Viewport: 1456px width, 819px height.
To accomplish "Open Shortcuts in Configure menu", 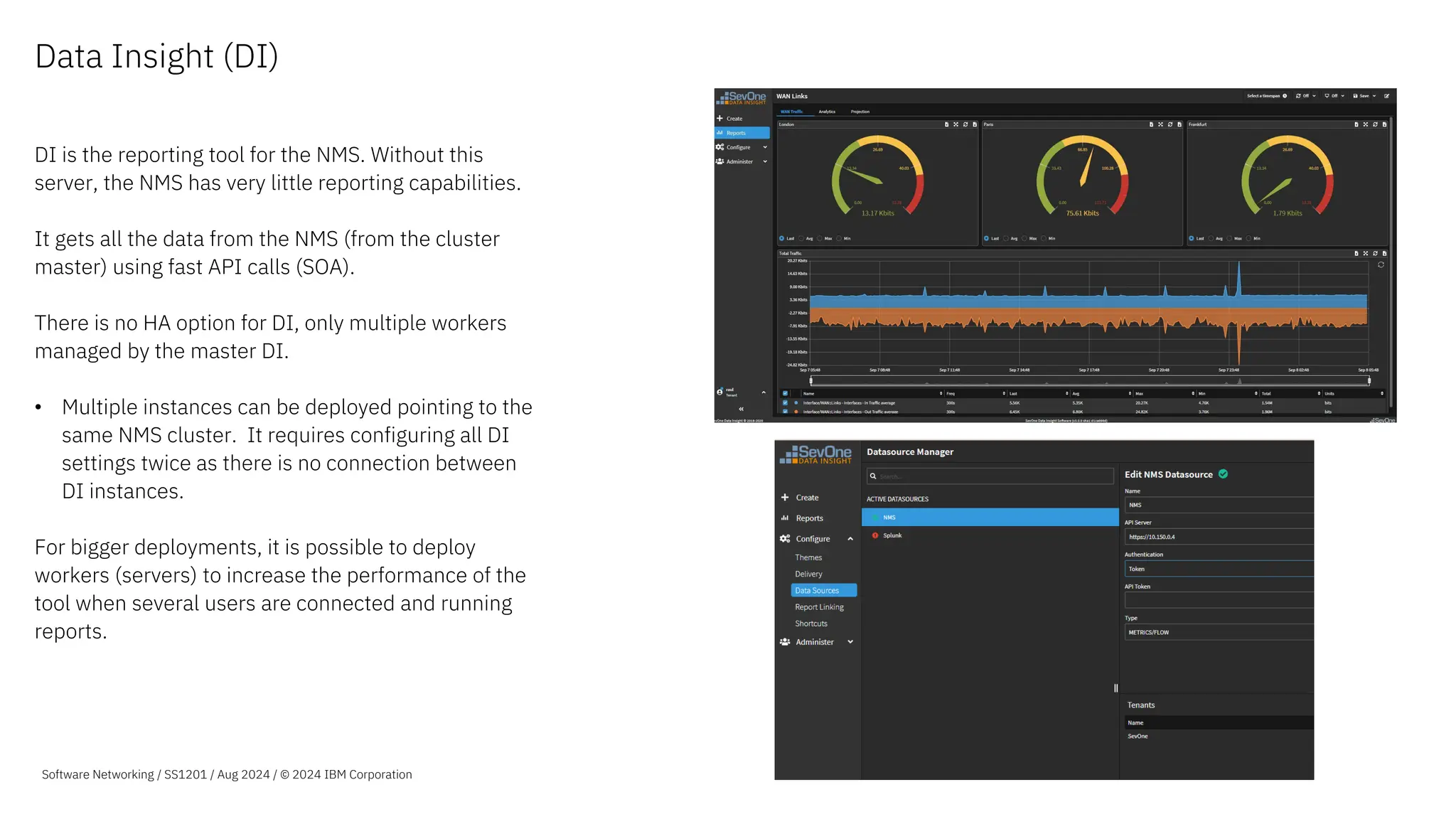I will (811, 623).
